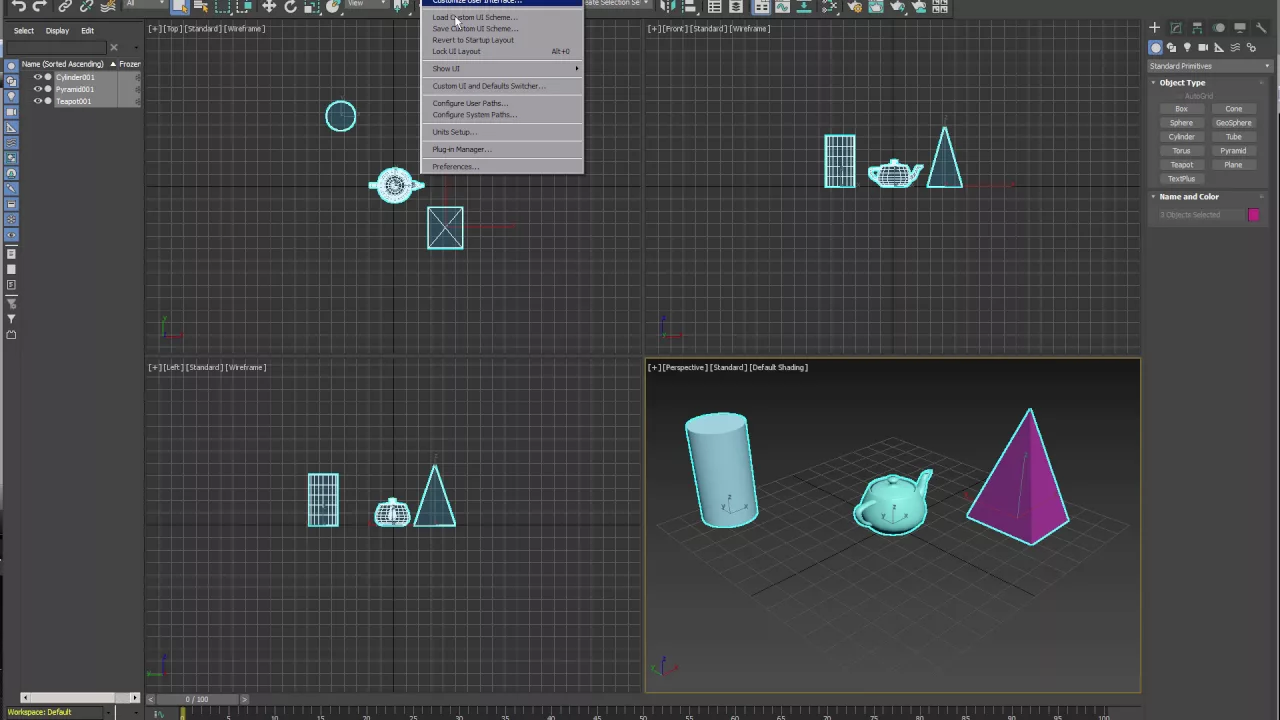
Task: Open Custom UI and Defaults Switcher
Action: (x=488, y=86)
